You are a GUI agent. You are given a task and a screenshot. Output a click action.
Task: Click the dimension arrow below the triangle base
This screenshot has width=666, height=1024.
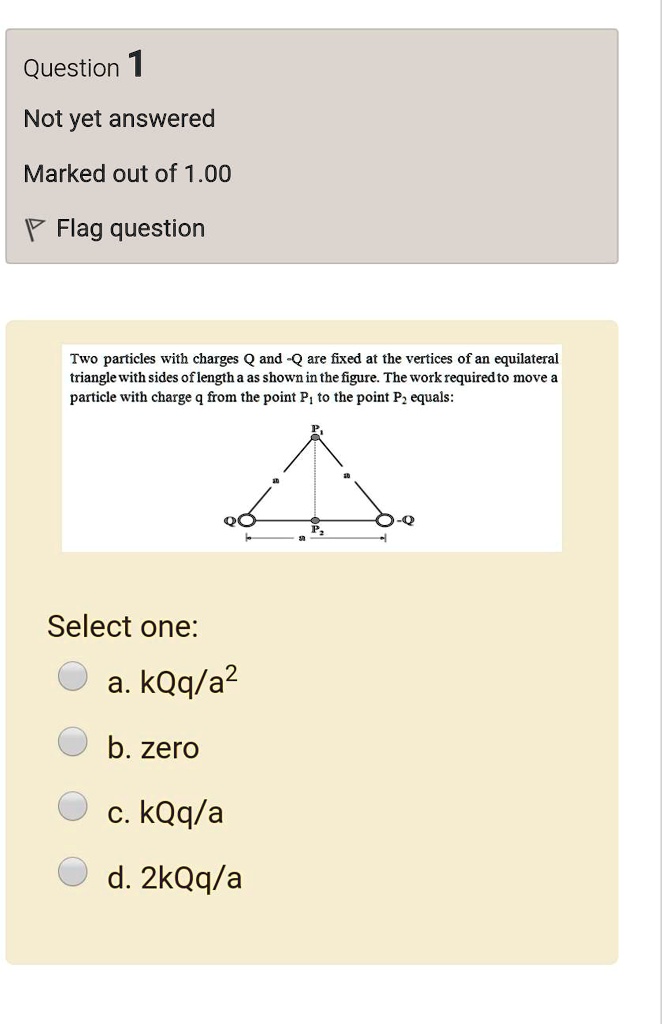click(x=315, y=538)
